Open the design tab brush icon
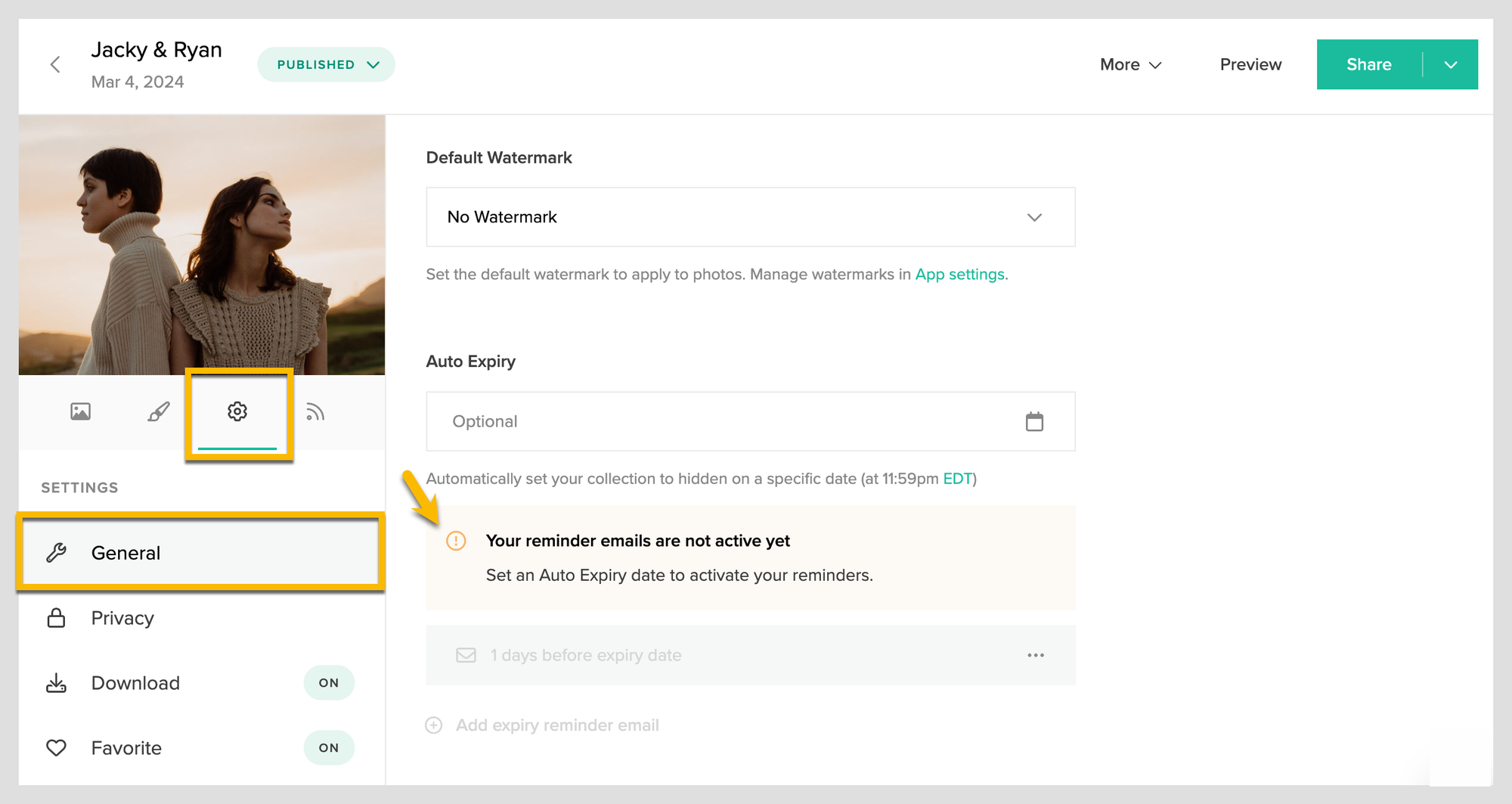Screen dimensions: 1512x804 [159, 411]
